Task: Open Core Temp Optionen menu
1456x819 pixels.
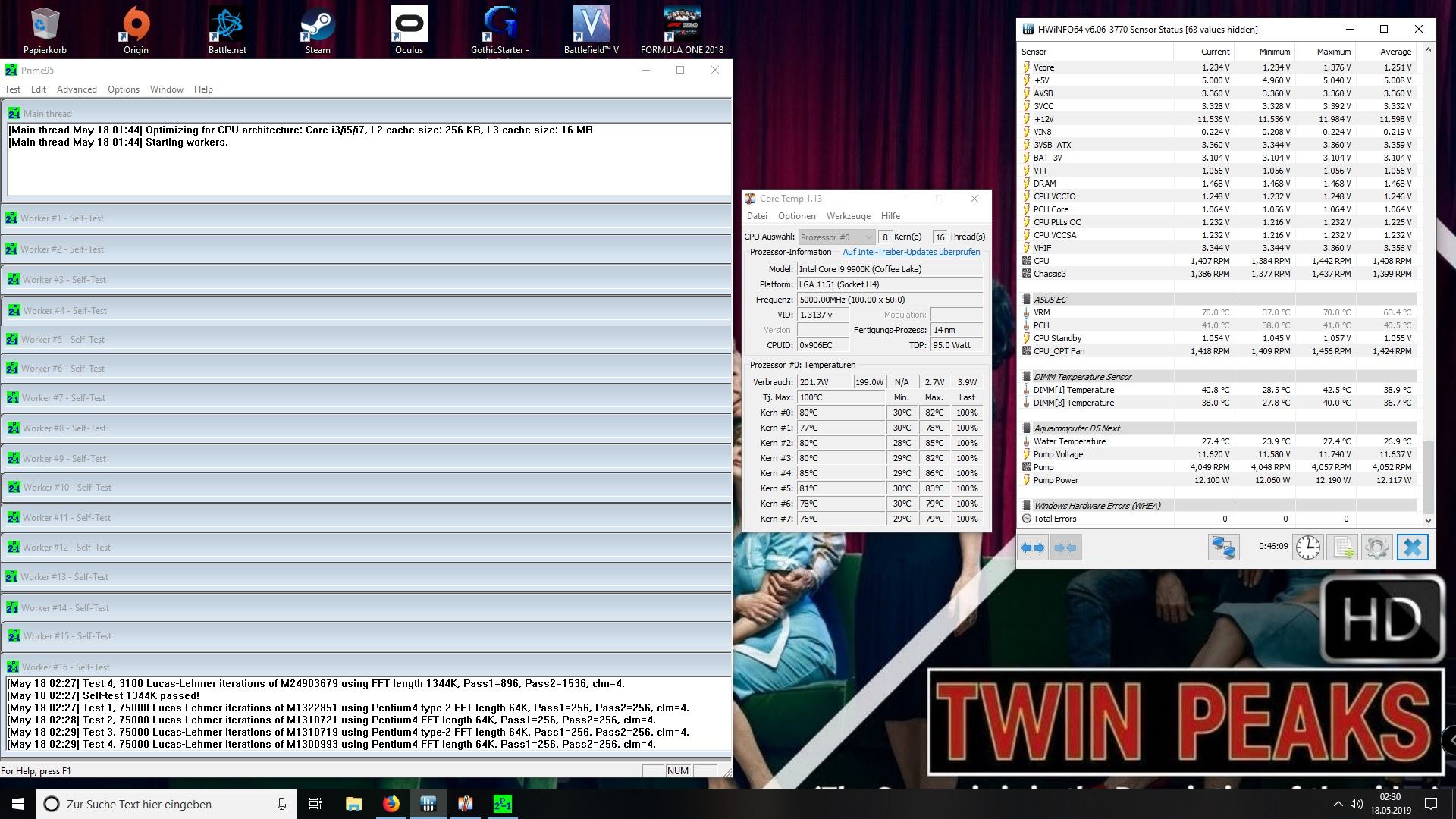Action: [797, 216]
